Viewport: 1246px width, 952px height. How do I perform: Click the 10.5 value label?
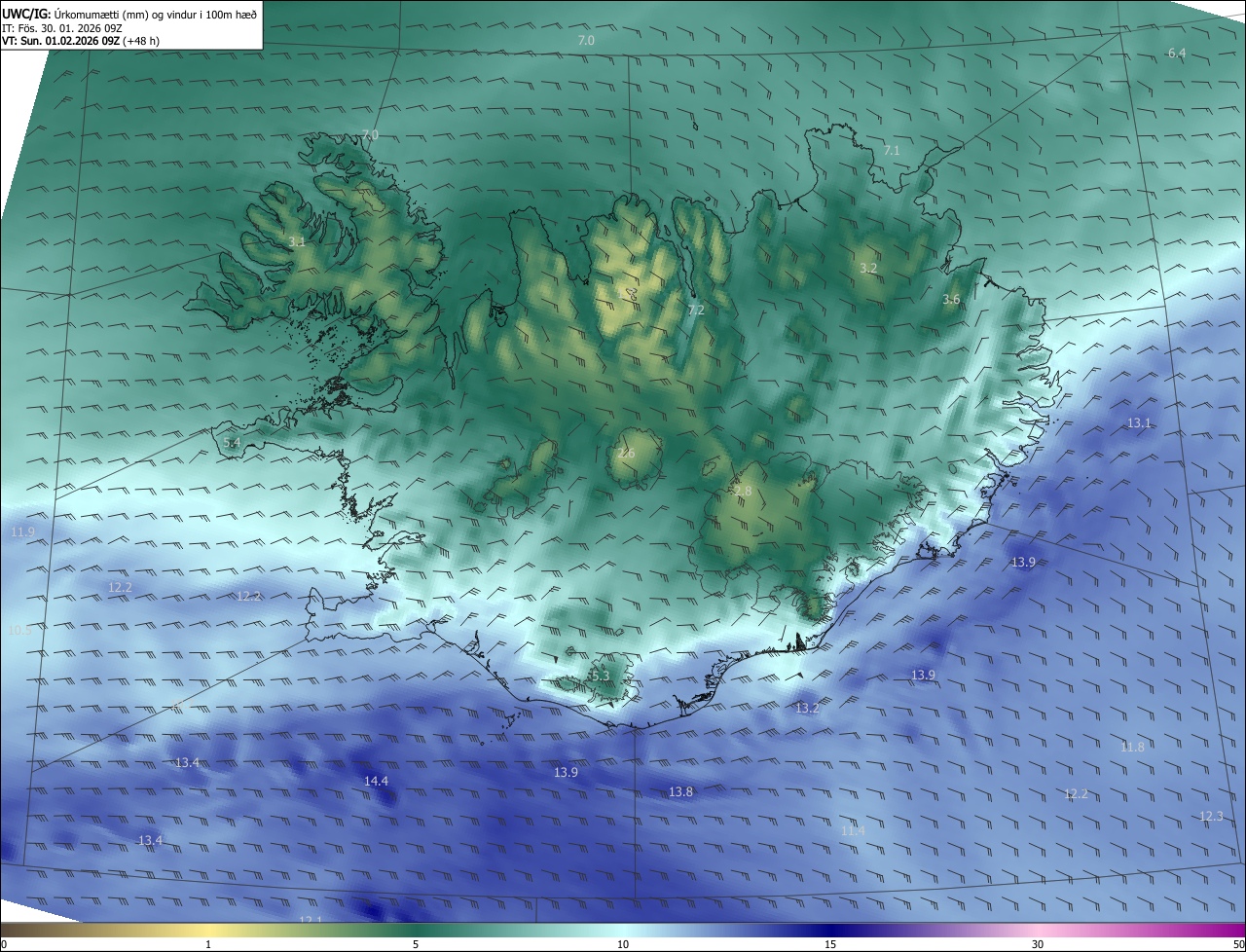pos(19,631)
